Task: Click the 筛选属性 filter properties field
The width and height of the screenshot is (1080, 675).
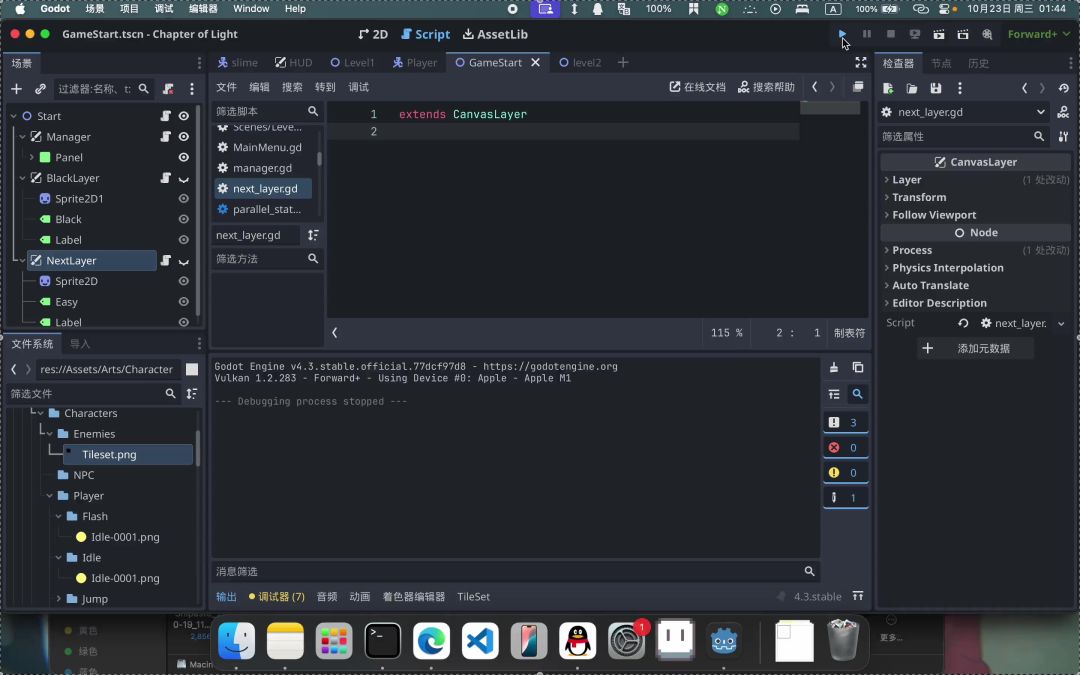Action: [955, 136]
